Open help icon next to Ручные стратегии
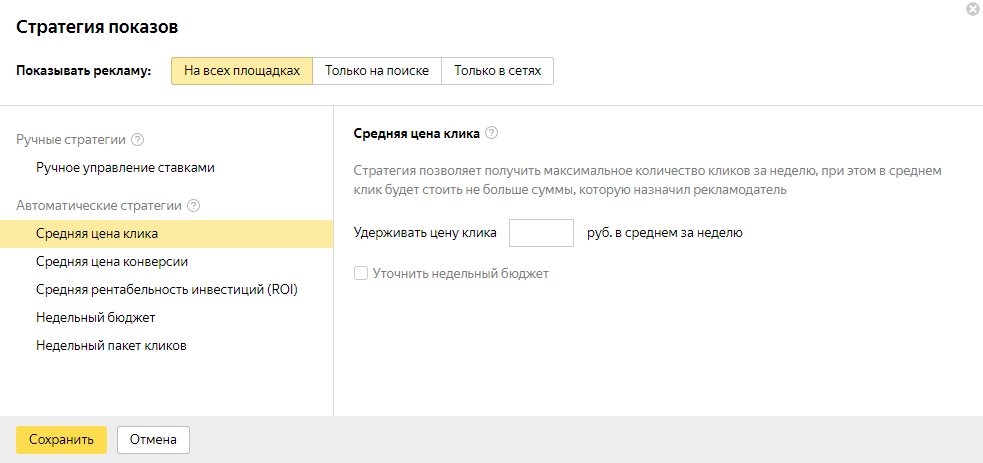The image size is (983, 463). click(x=137, y=140)
